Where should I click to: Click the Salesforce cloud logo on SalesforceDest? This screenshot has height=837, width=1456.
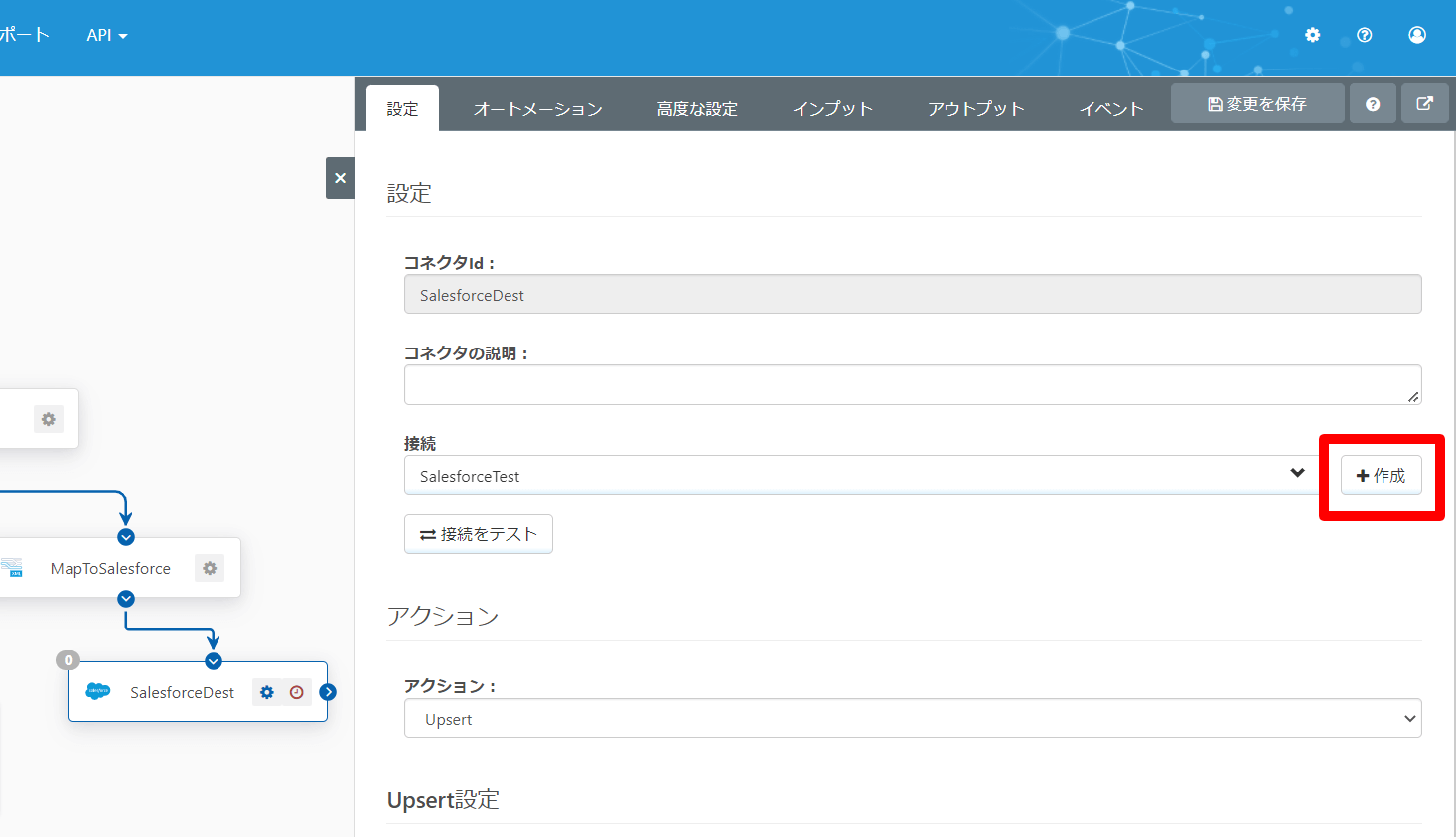(98, 691)
